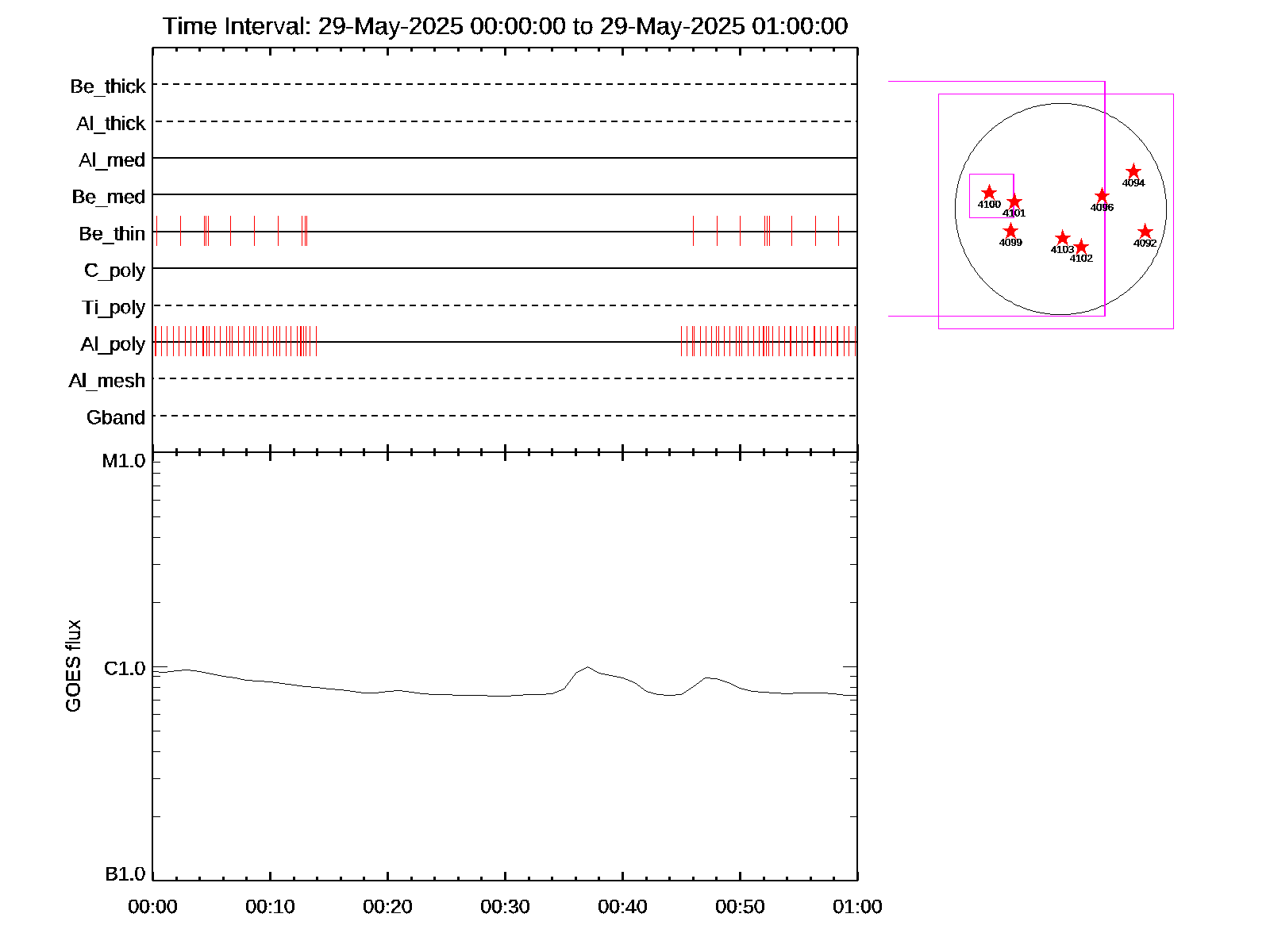Click the last Be_thin exposure tick mark
Image resolution: width=1270 pixels, height=952 pixels.
pyautogui.click(x=838, y=231)
